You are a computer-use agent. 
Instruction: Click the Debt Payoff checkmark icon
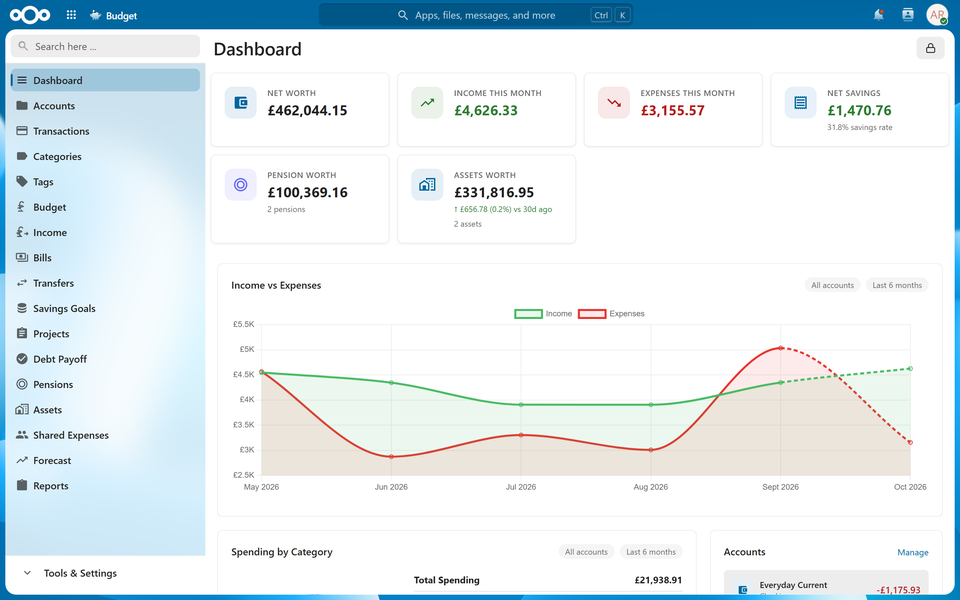[x=22, y=359]
